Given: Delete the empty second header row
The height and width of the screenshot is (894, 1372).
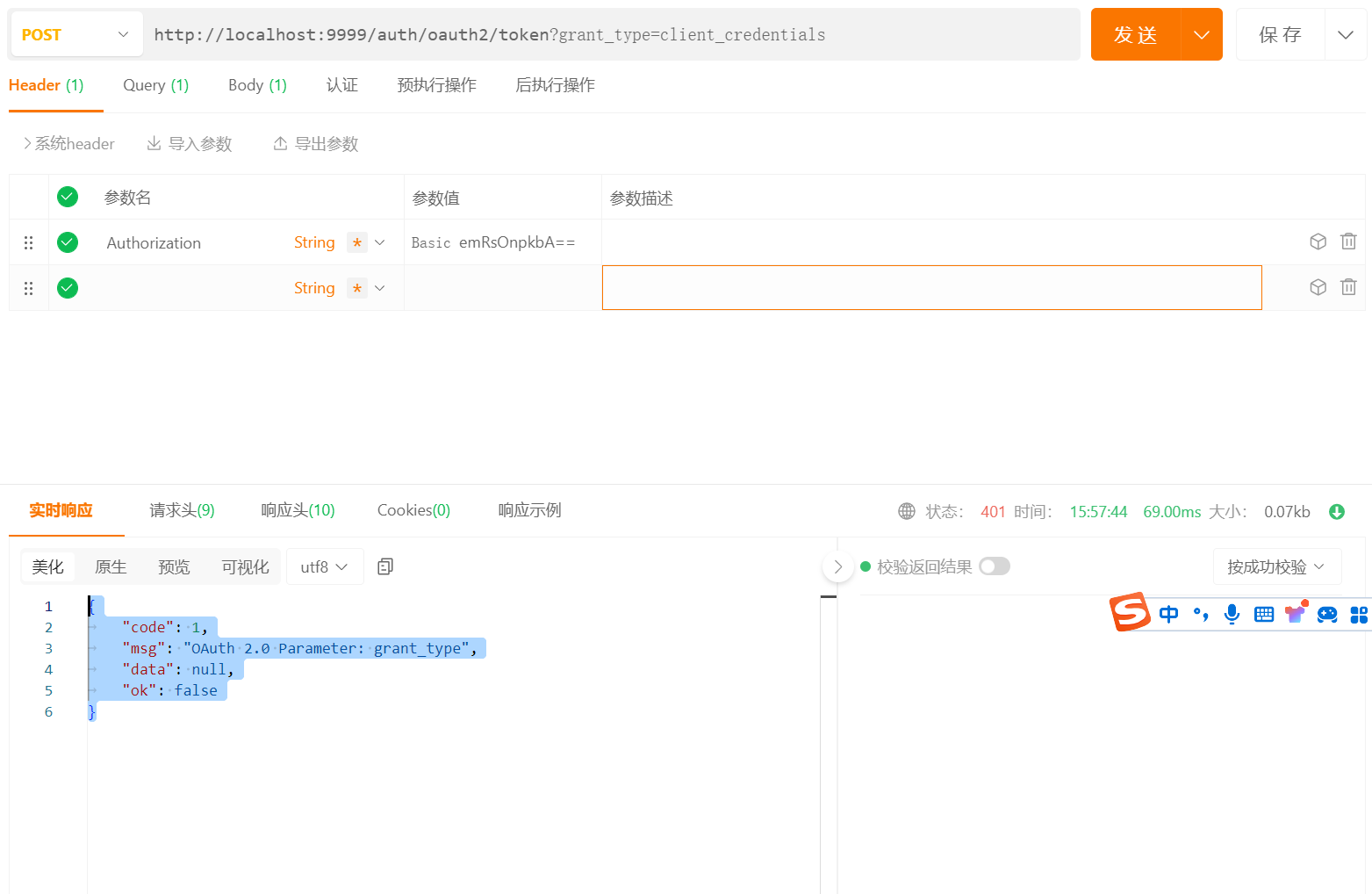Looking at the screenshot, I should [1348, 287].
